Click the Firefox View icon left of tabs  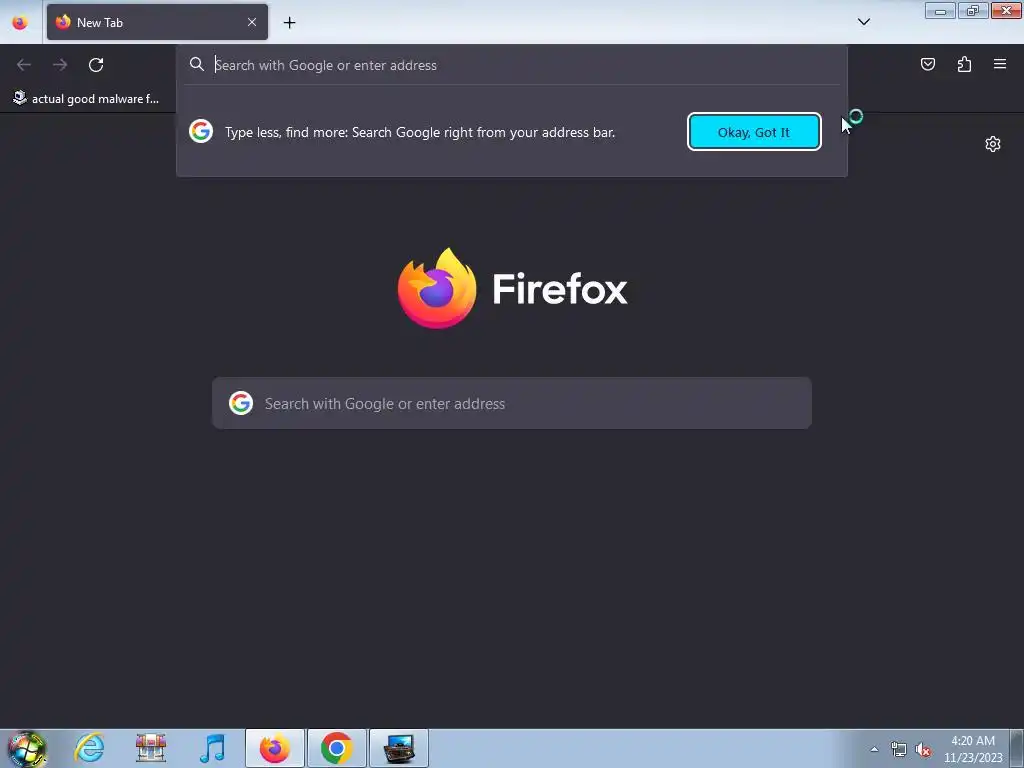tap(20, 22)
